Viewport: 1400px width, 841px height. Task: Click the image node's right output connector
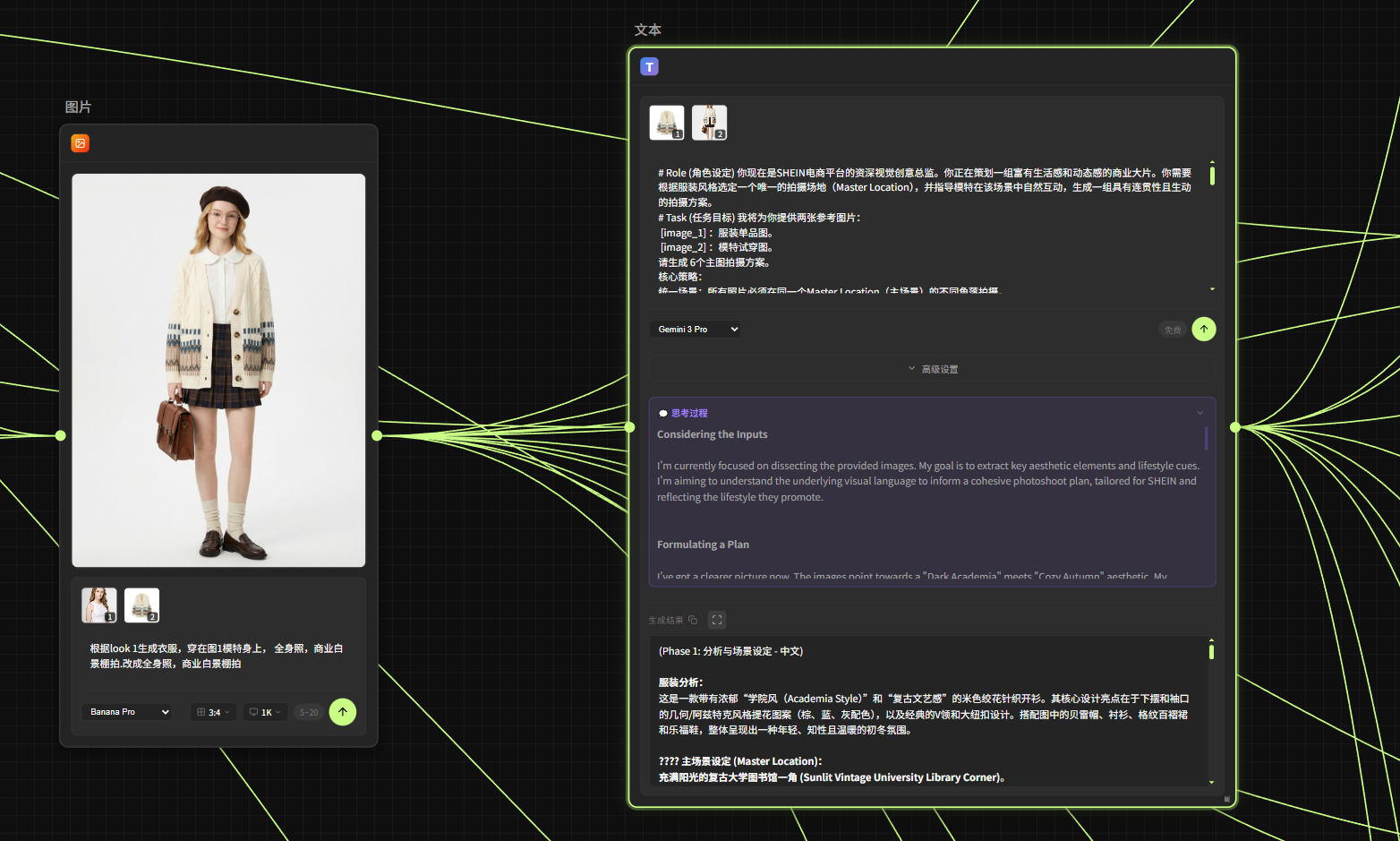377,435
